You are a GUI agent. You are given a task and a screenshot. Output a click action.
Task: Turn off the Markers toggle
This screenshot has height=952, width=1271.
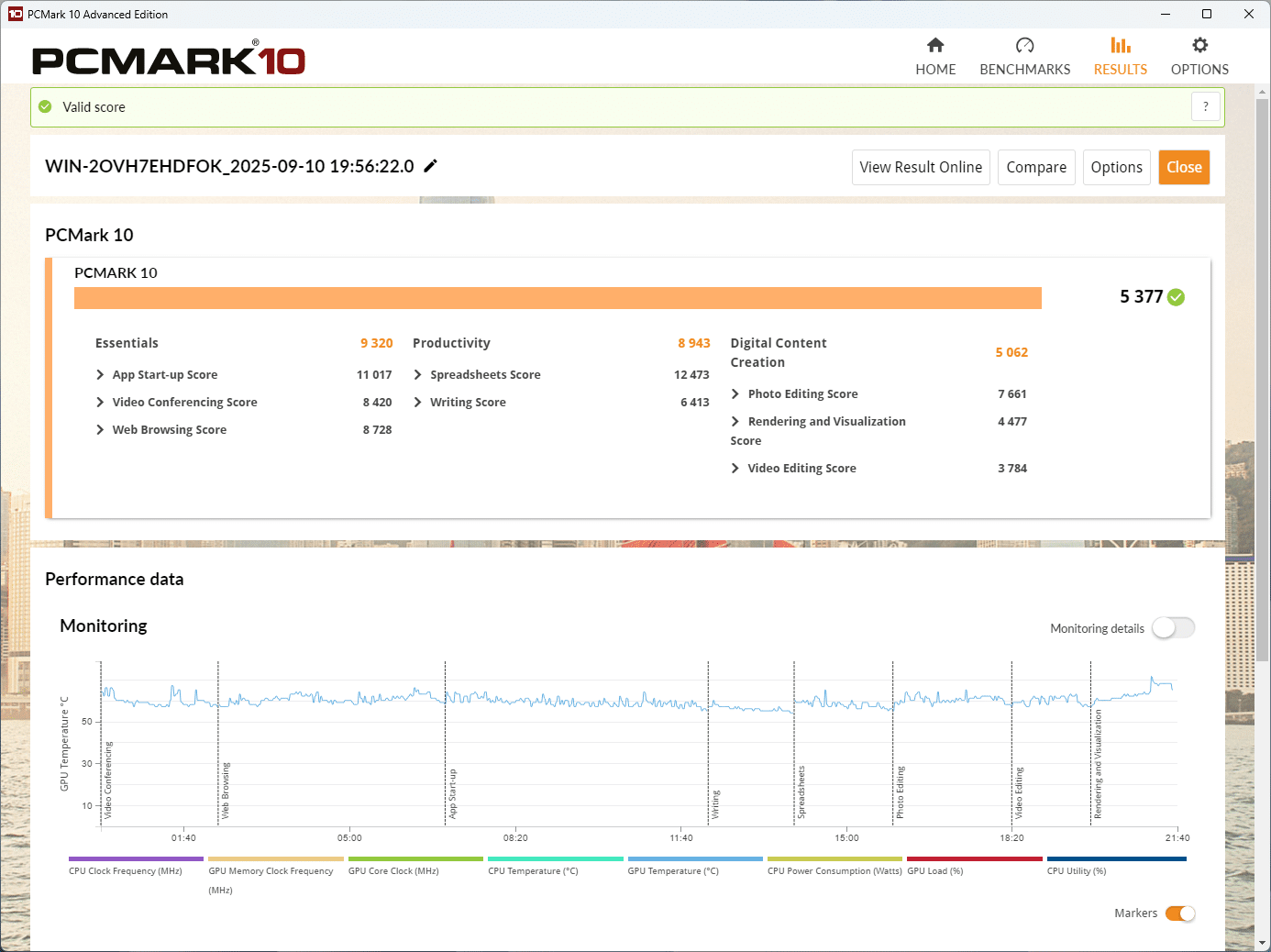(x=1179, y=913)
